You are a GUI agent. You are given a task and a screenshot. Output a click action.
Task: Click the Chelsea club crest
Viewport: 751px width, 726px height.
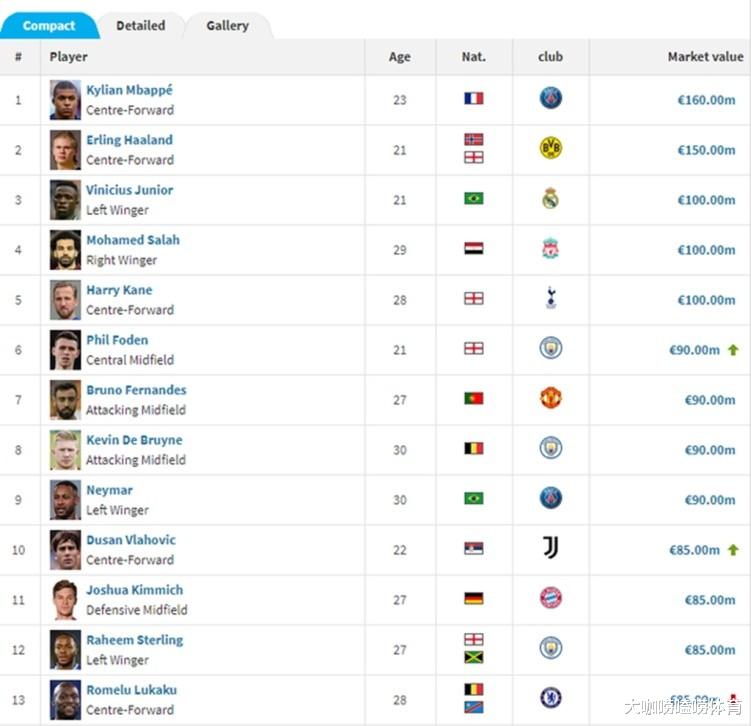pos(550,698)
